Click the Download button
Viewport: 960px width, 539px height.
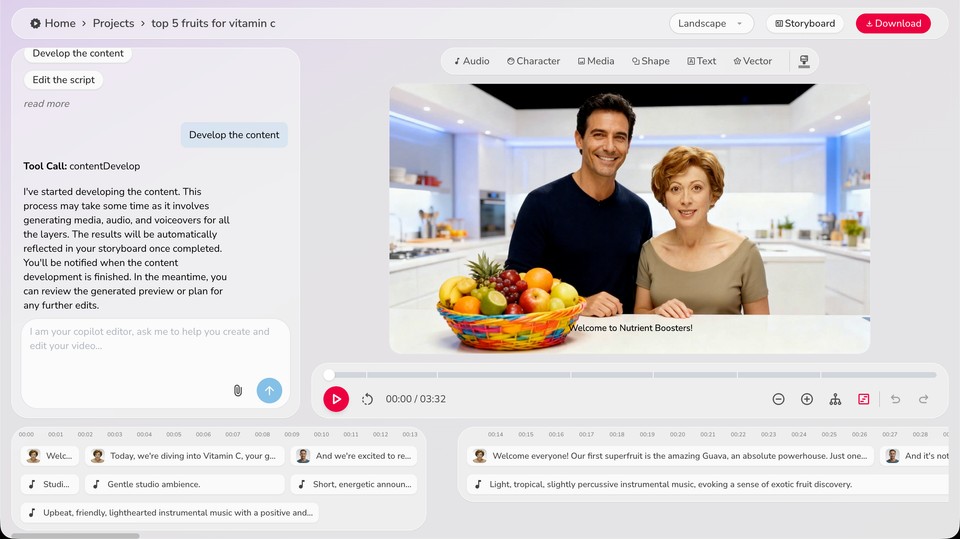pos(893,23)
